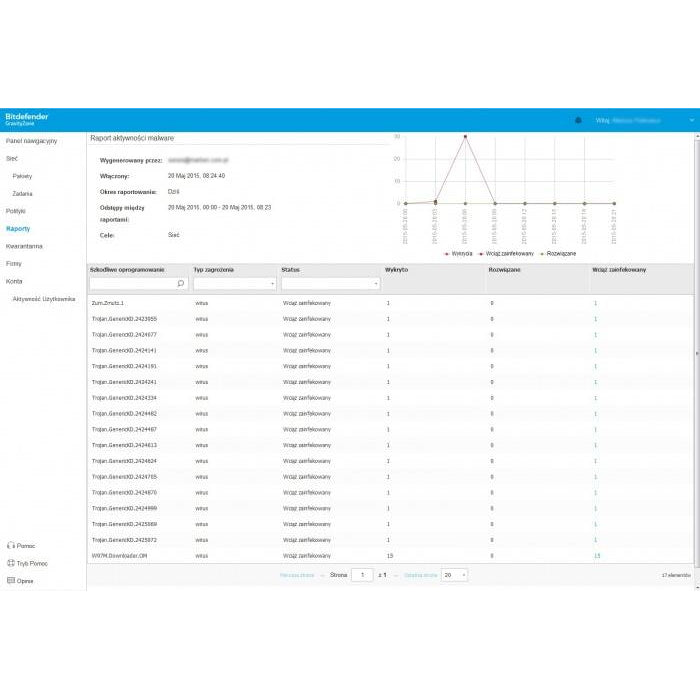Click the Ostatnia strona pagination link
This screenshot has height=700, width=700.
(x=421, y=575)
